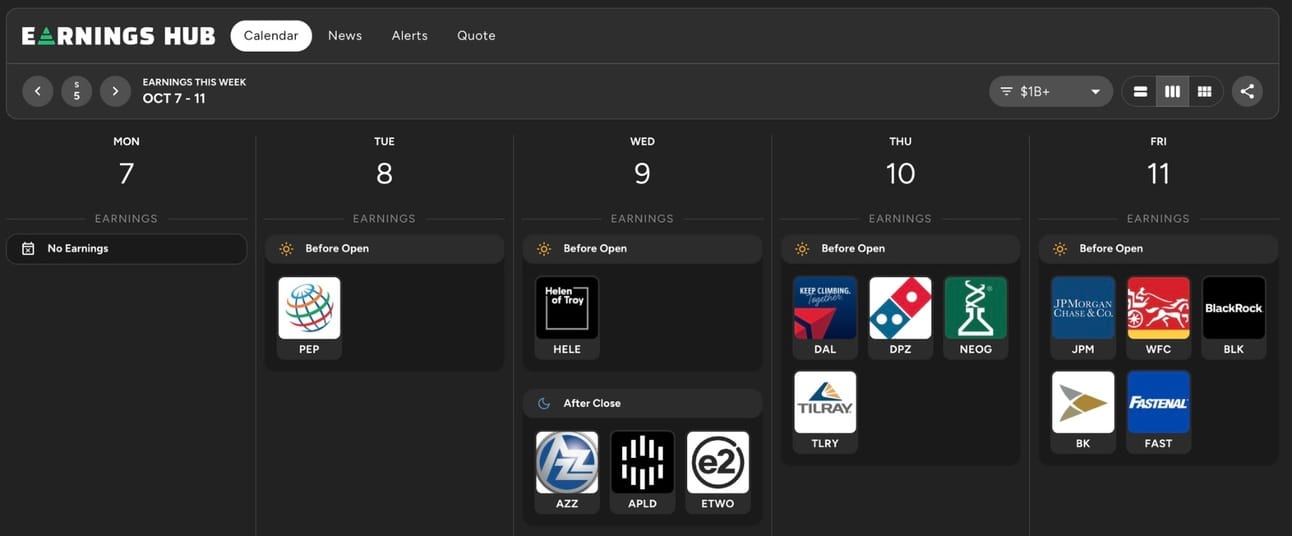The height and width of the screenshot is (536, 1292).
Task: Open Wells Fargo WFC earnings tile
Action: click(x=1158, y=317)
